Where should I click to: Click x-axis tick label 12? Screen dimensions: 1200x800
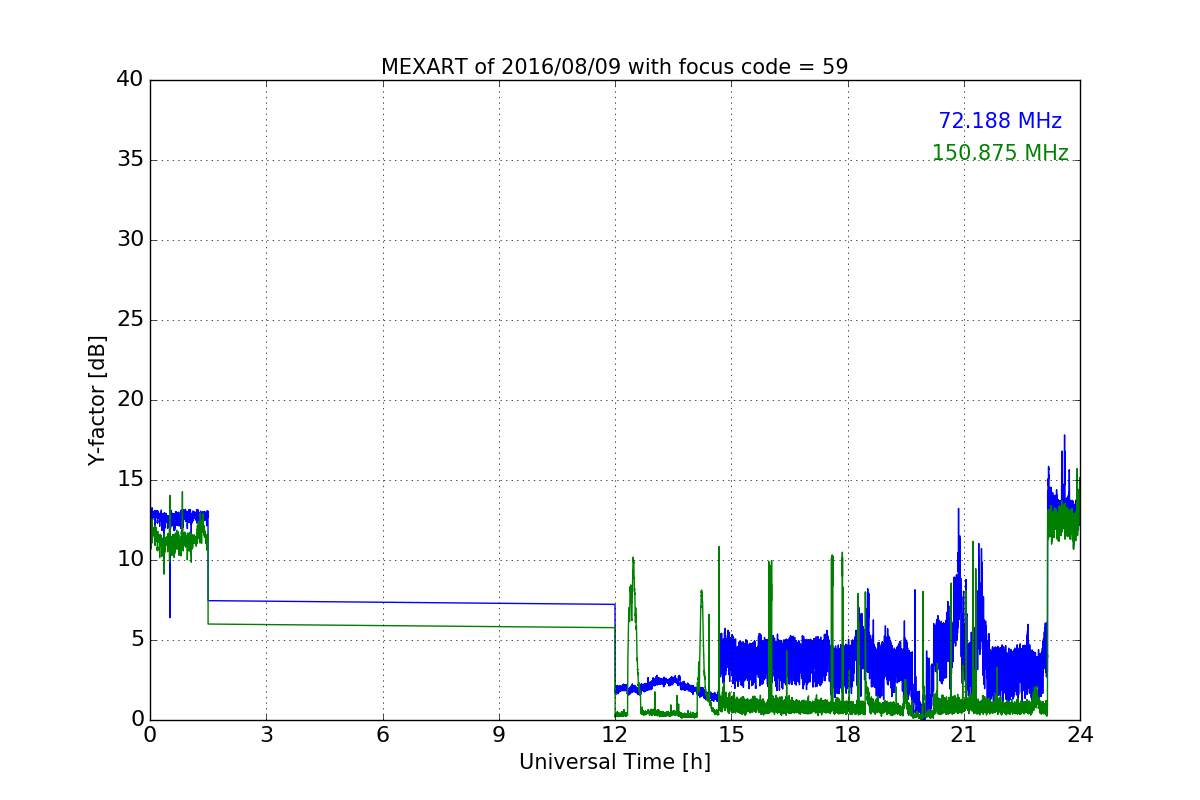coord(615,735)
